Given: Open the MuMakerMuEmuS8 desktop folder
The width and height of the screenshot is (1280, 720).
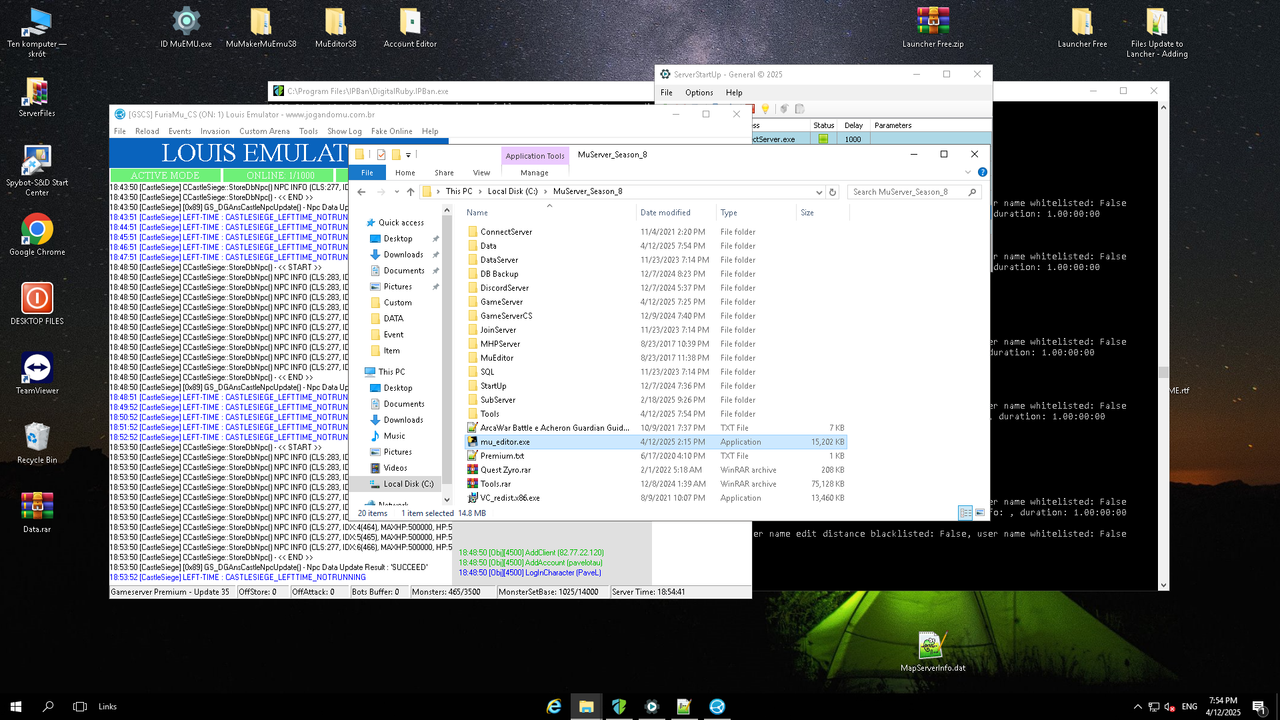Looking at the screenshot, I should tap(260, 27).
